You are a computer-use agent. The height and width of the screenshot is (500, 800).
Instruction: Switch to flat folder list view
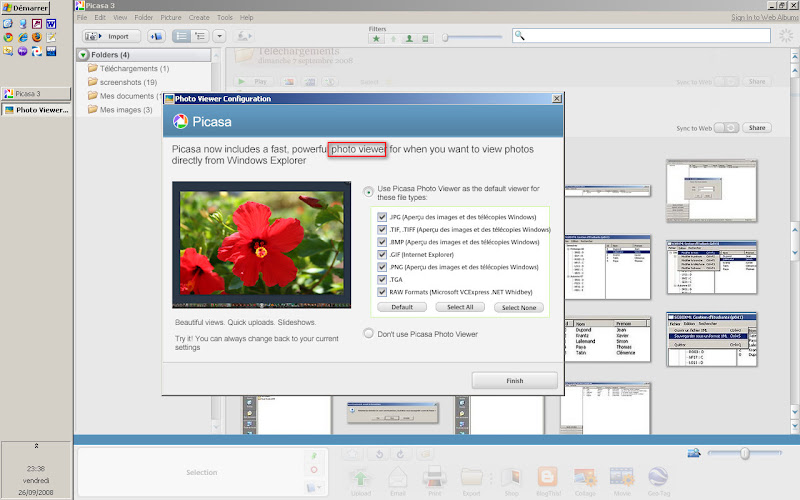click(x=181, y=36)
